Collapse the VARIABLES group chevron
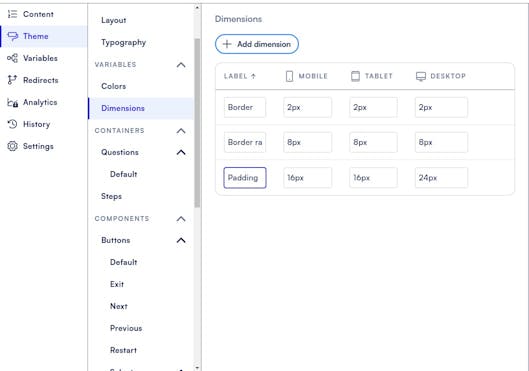 pyautogui.click(x=181, y=65)
